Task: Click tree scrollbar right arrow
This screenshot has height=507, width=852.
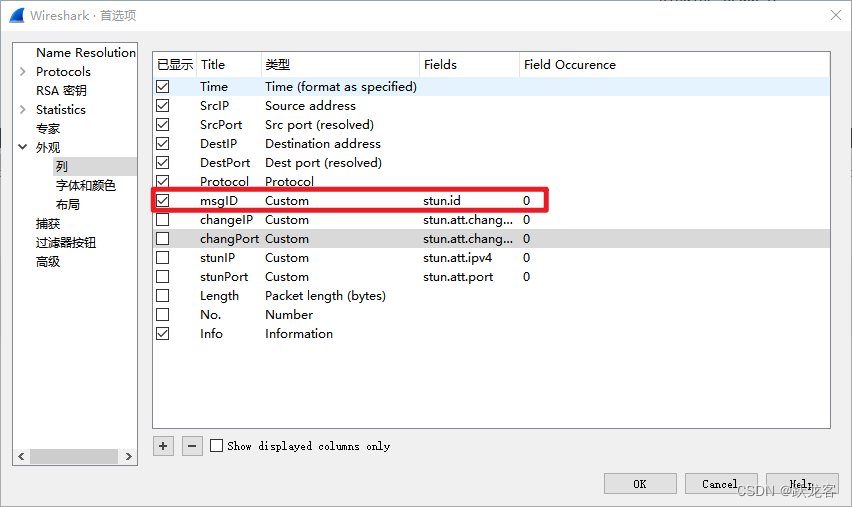Action: coord(129,456)
